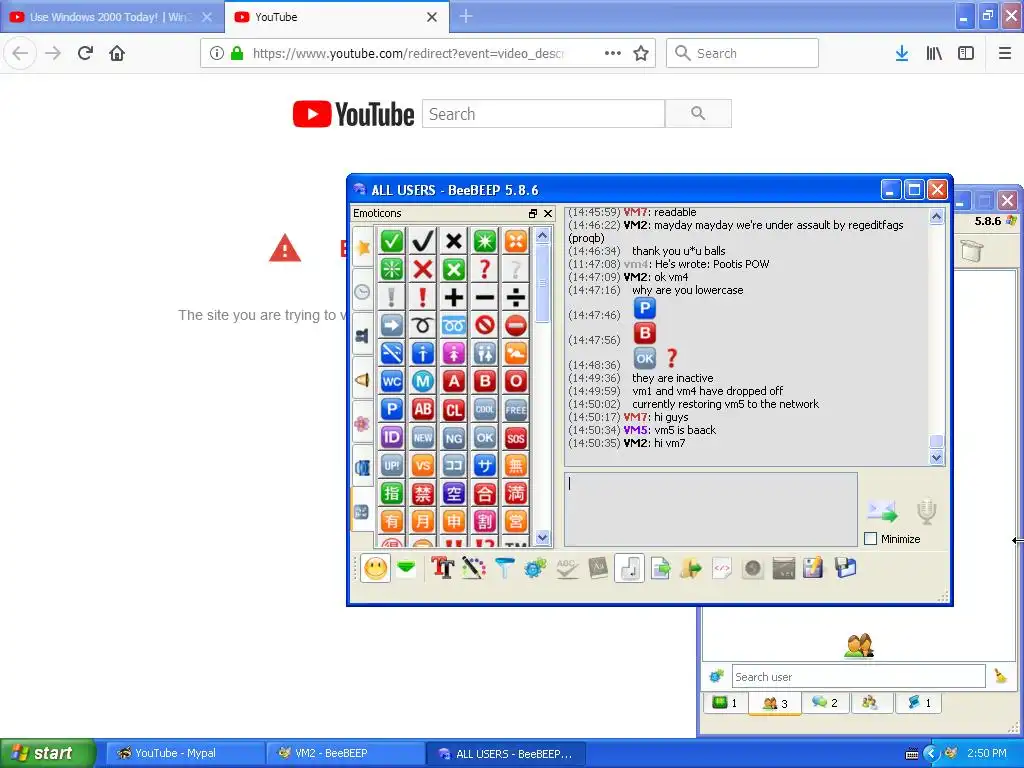Insert the orange VS emoticon
1024x768 pixels.
[423, 466]
